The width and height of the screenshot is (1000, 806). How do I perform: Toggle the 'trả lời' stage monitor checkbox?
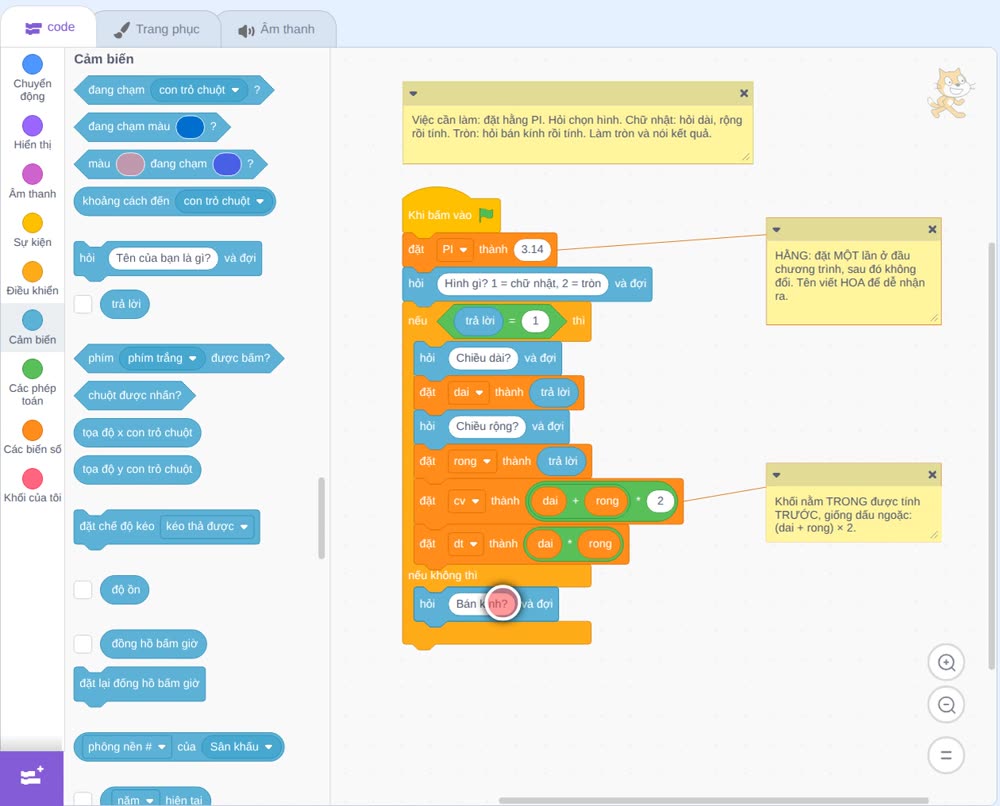tap(83, 304)
